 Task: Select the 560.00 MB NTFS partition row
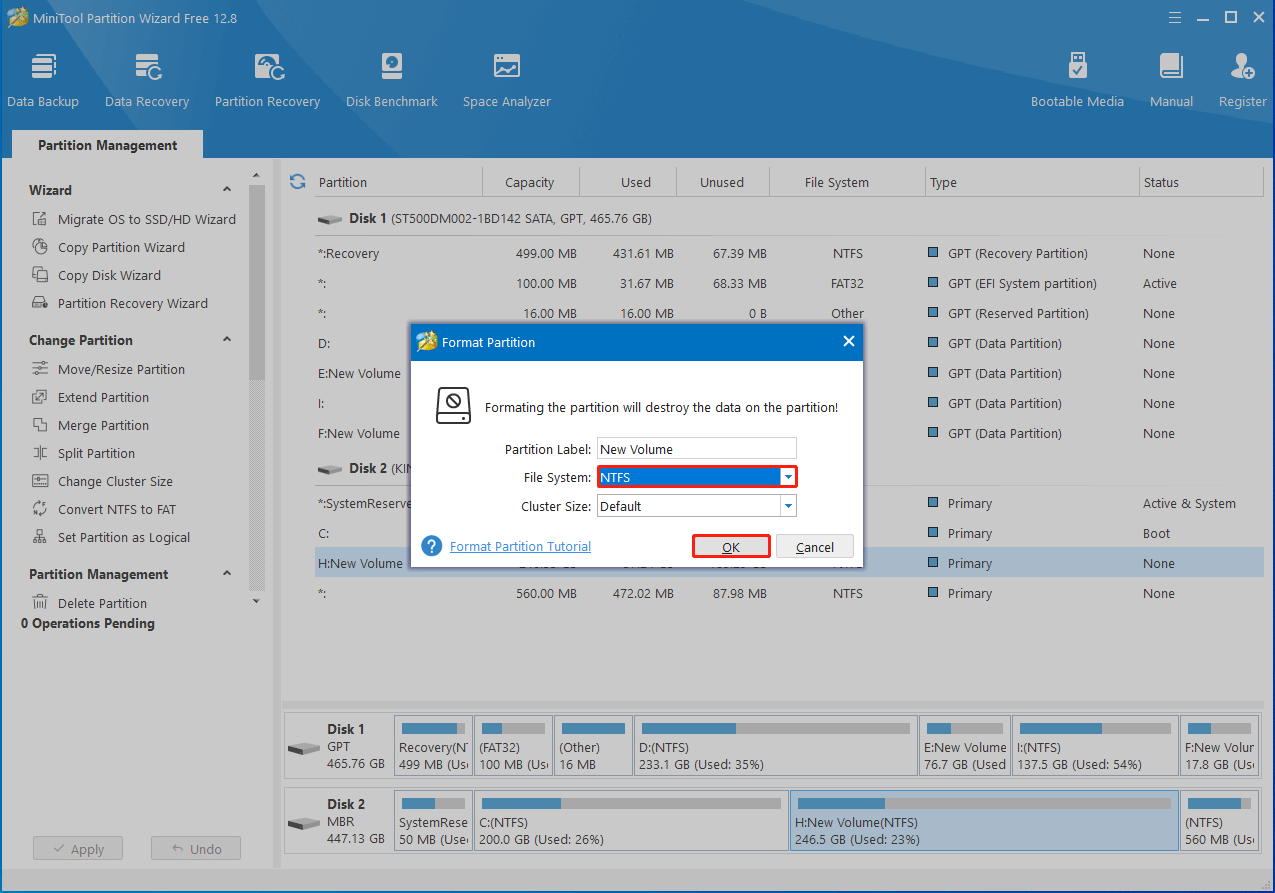pyautogui.click(x=789, y=593)
